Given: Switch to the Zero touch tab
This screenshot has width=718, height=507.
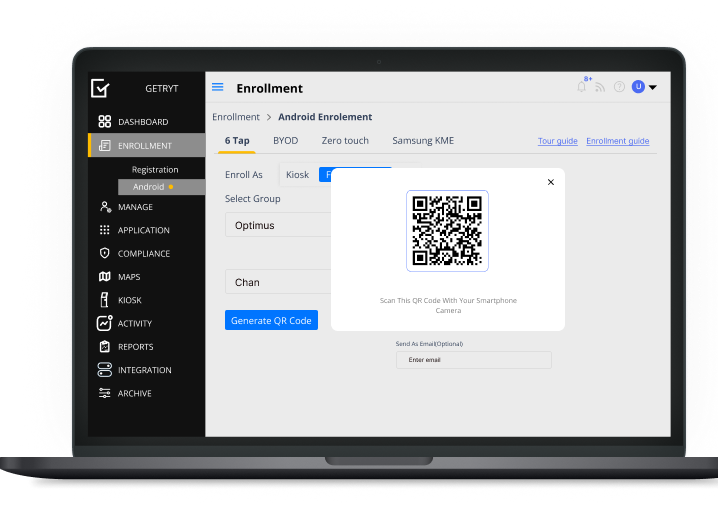Looking at the screenshot, I should click(x=345, y=141).
